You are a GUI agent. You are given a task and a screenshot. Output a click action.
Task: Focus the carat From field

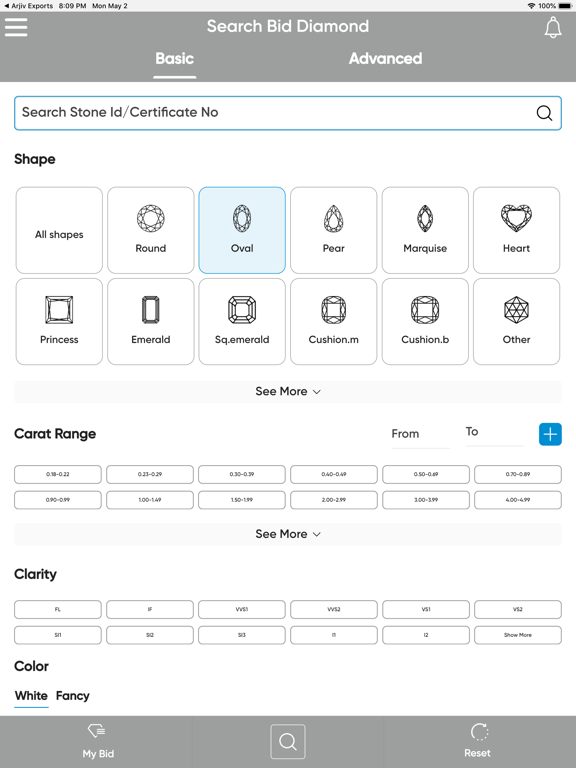coord(420,434)
